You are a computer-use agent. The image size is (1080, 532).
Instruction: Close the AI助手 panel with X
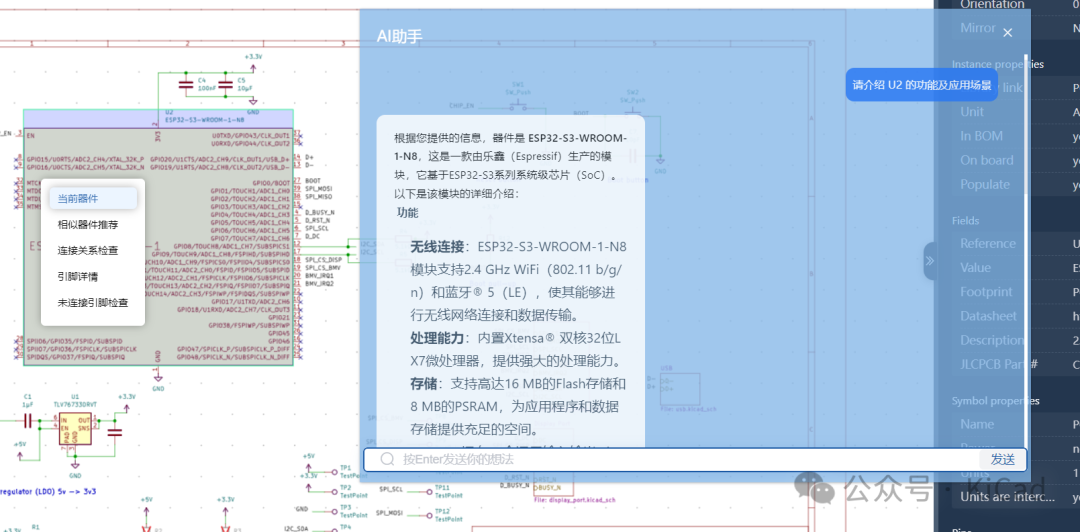click(x=1008, y=32)
